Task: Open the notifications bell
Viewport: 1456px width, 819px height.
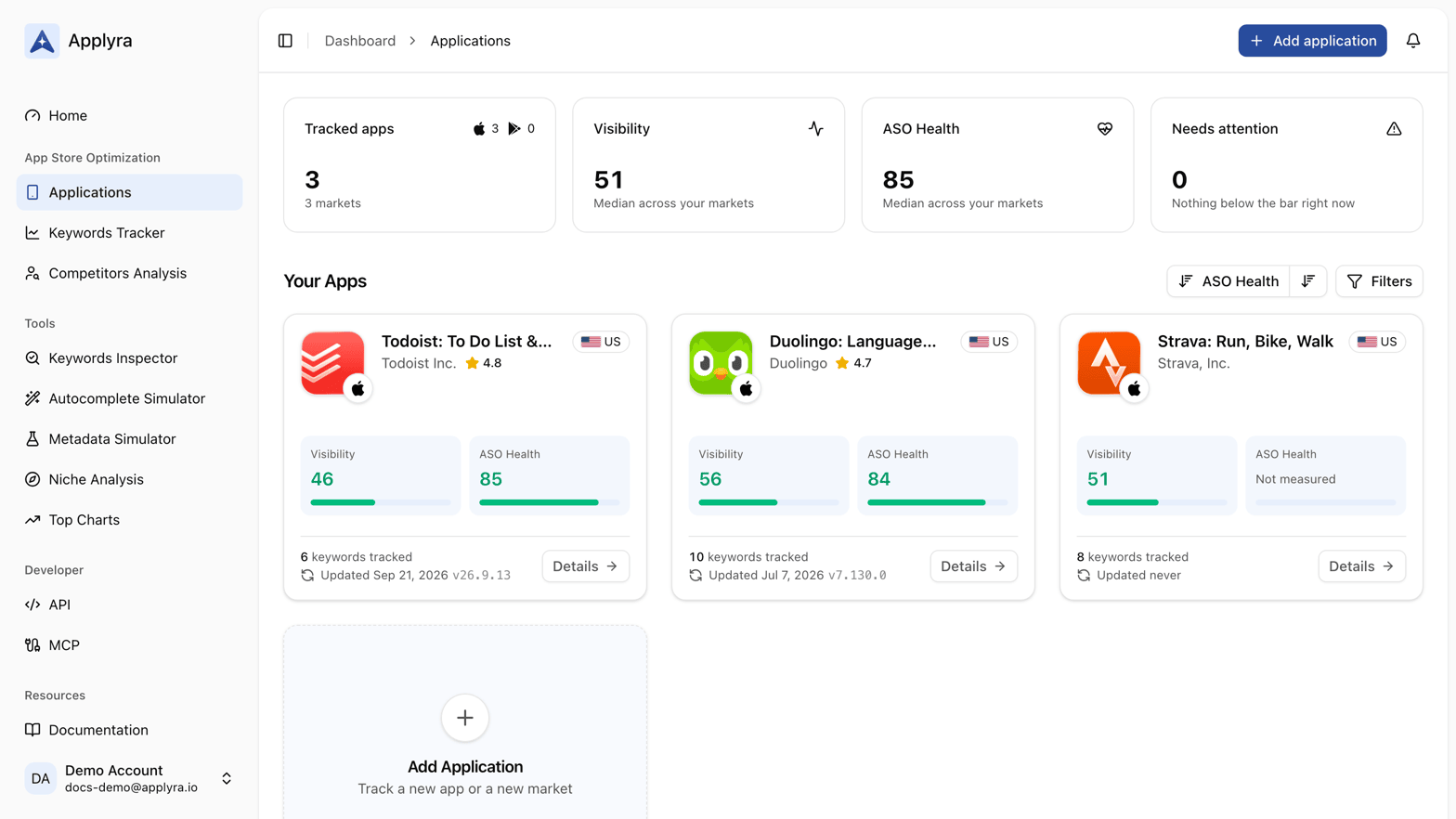Action: [1412, 41]
